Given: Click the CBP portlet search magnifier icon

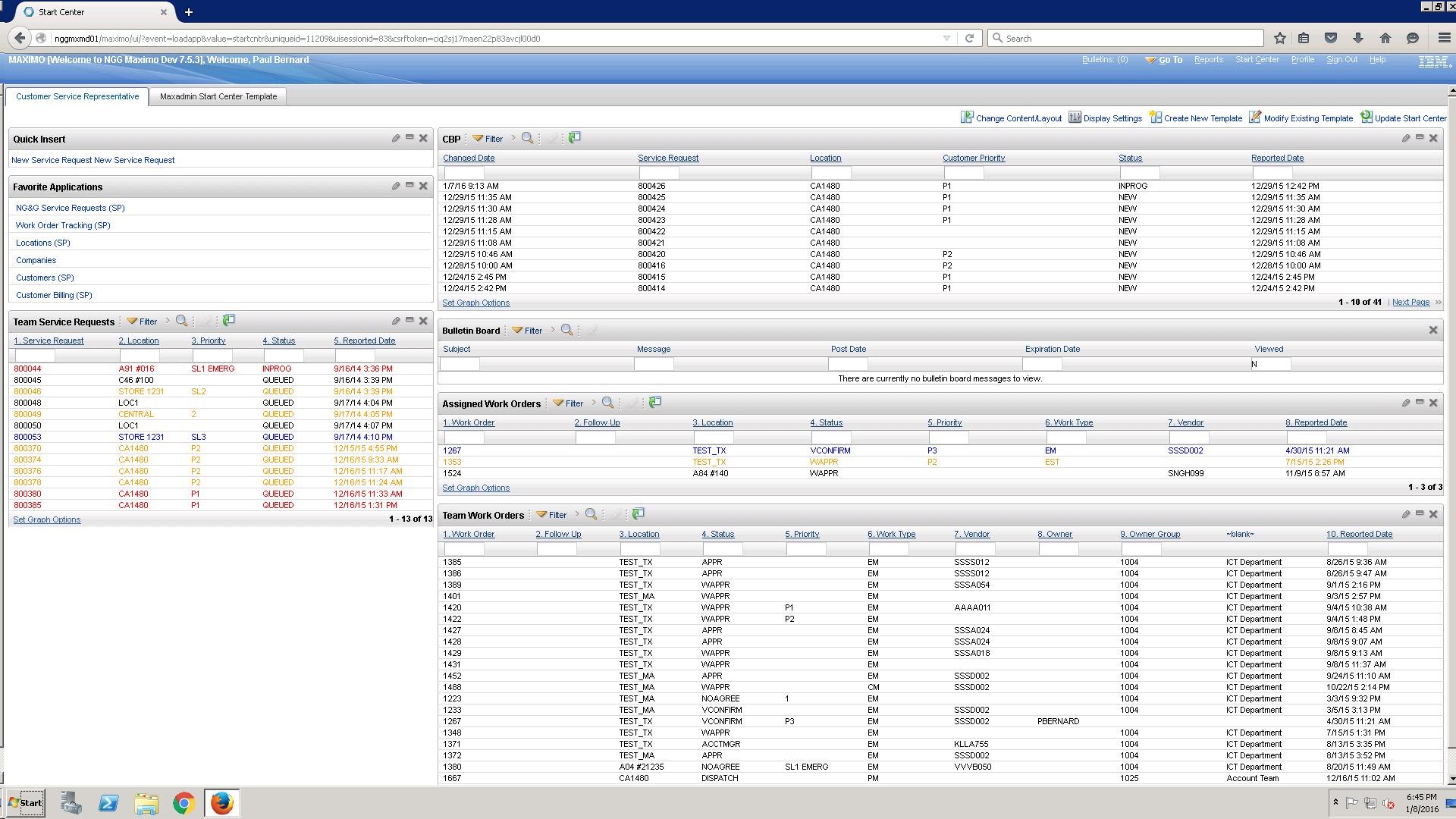Looking at the screenshot, I should (x=527, y=138).
